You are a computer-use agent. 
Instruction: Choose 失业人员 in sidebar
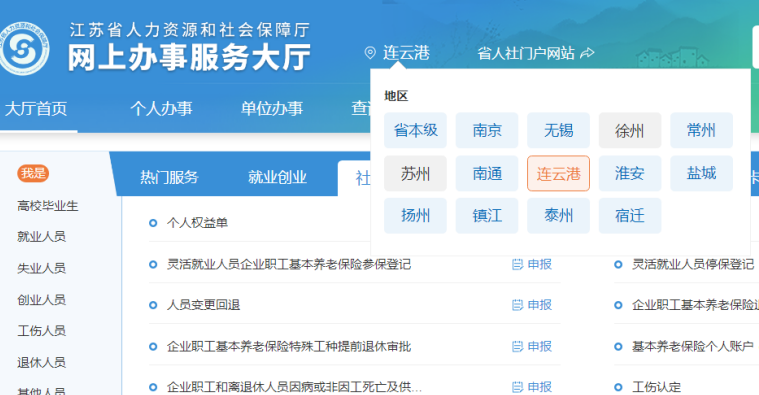(x=41, y=268)
